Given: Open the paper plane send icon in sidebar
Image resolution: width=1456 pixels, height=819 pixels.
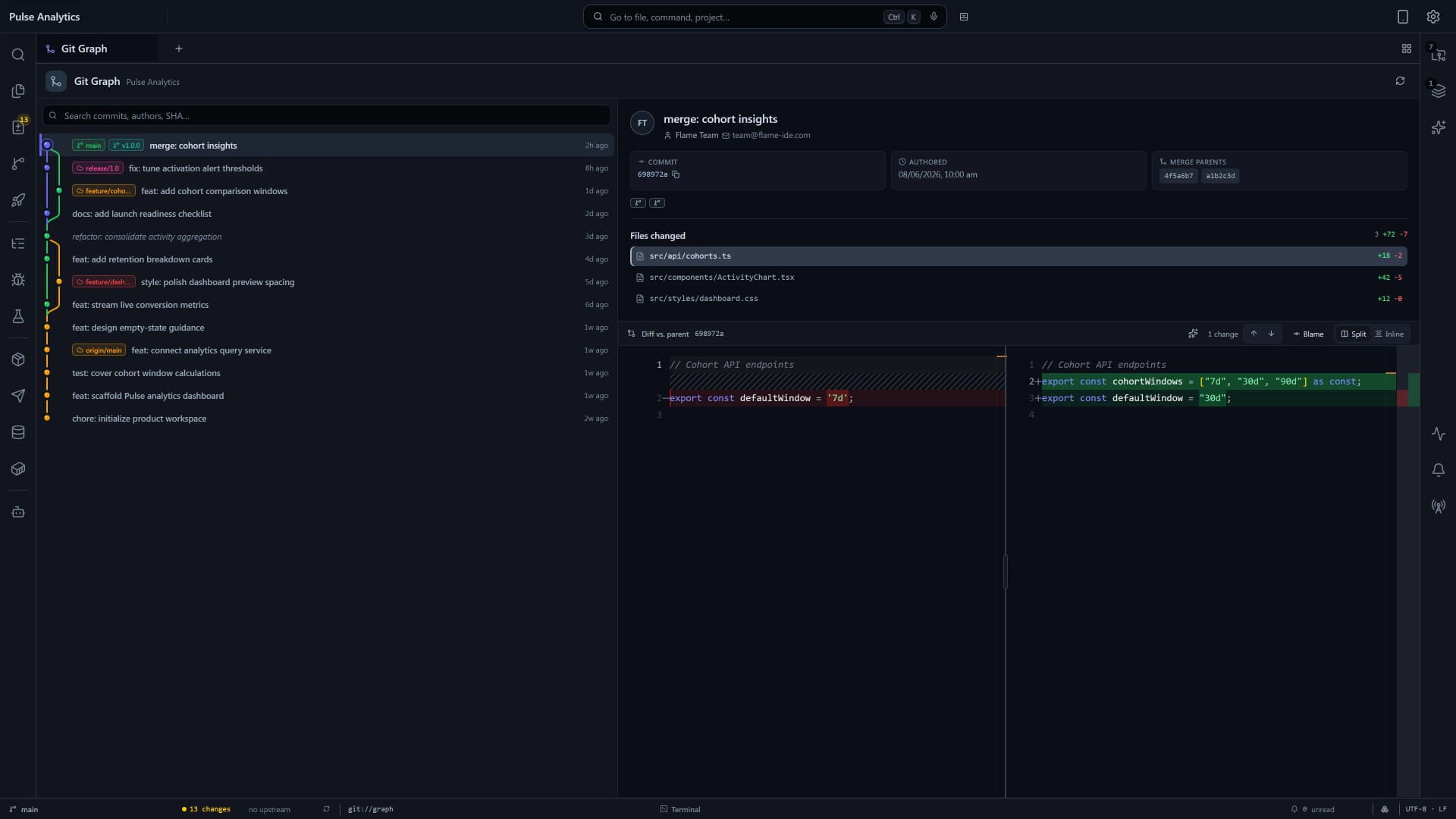Looking at the screenshot, I should (18, 396).
